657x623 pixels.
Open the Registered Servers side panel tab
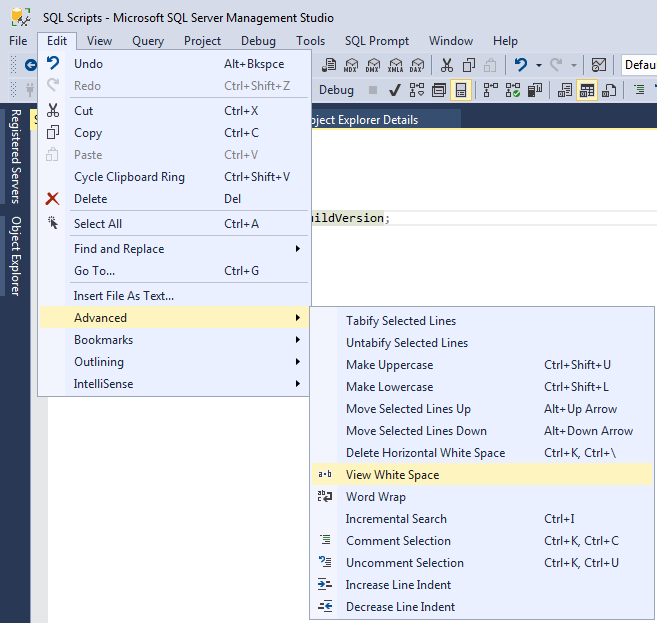[x=15, y=155]
